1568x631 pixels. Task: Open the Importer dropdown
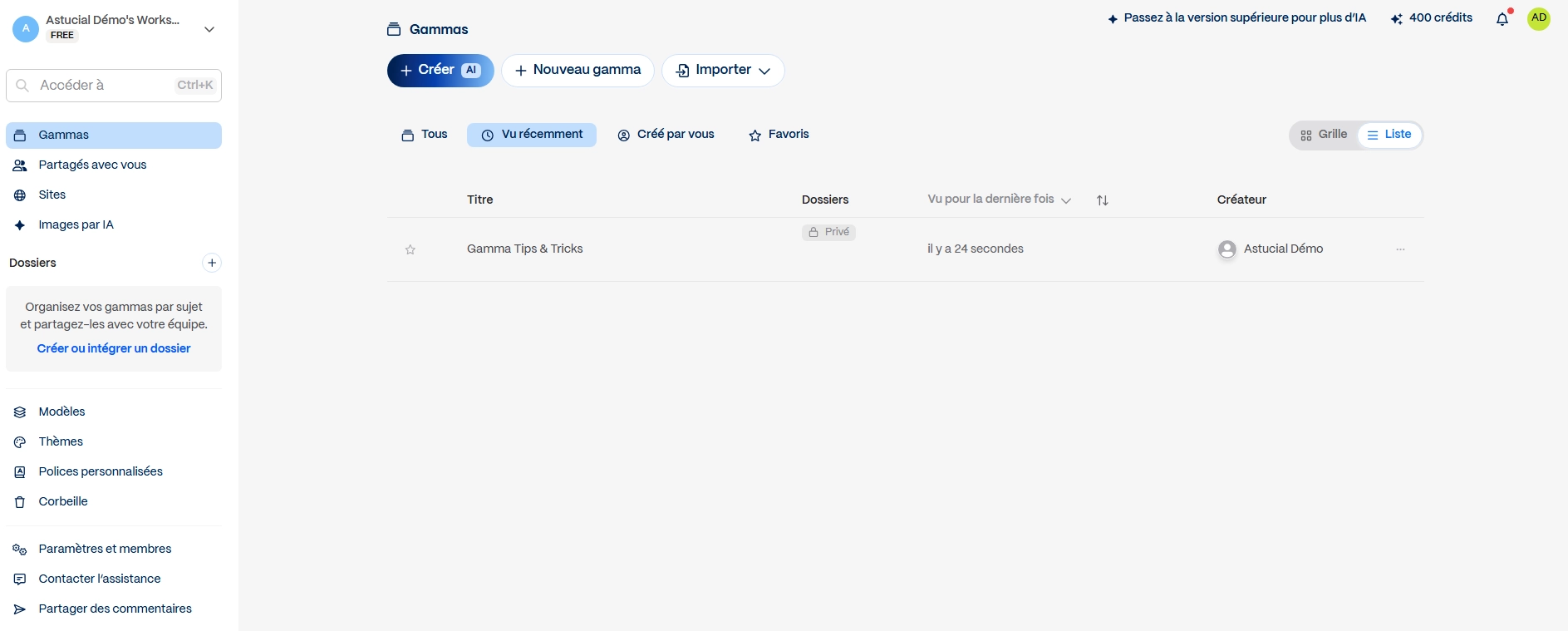[723, 71]
